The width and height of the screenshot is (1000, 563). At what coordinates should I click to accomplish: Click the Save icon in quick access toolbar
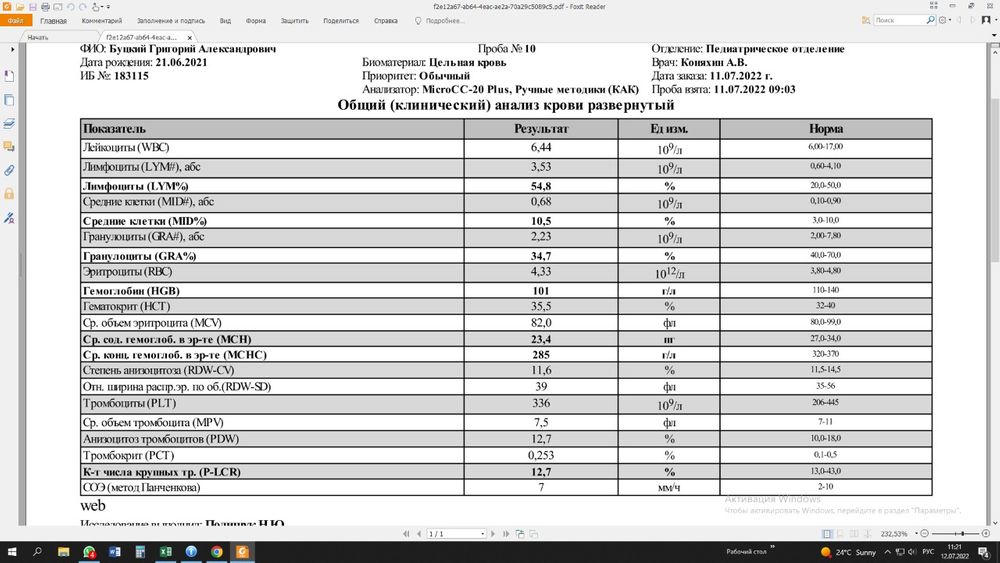pos(31,5)
